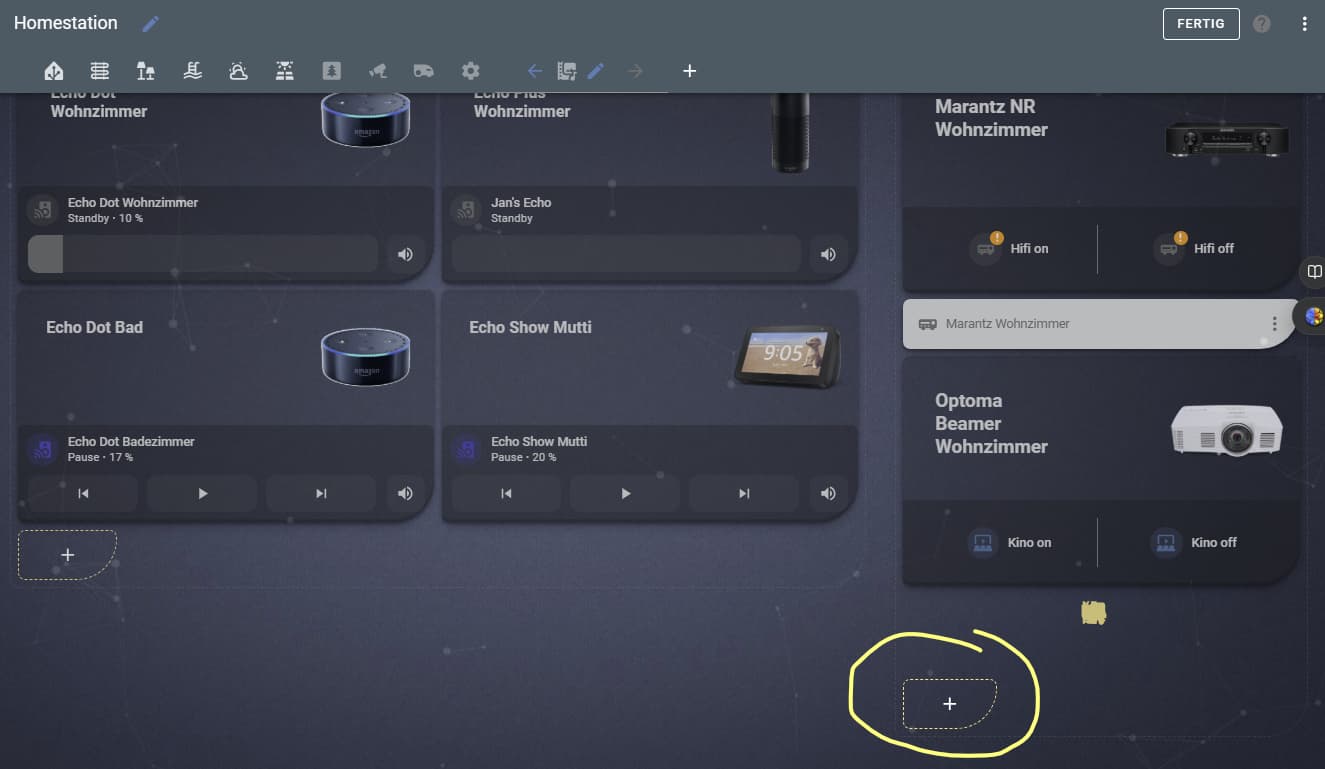The width and height of the screenshot is (1325, 769).
Task: Click 'Echo Dot Bad' card title
Action: [x=94, y=327]
